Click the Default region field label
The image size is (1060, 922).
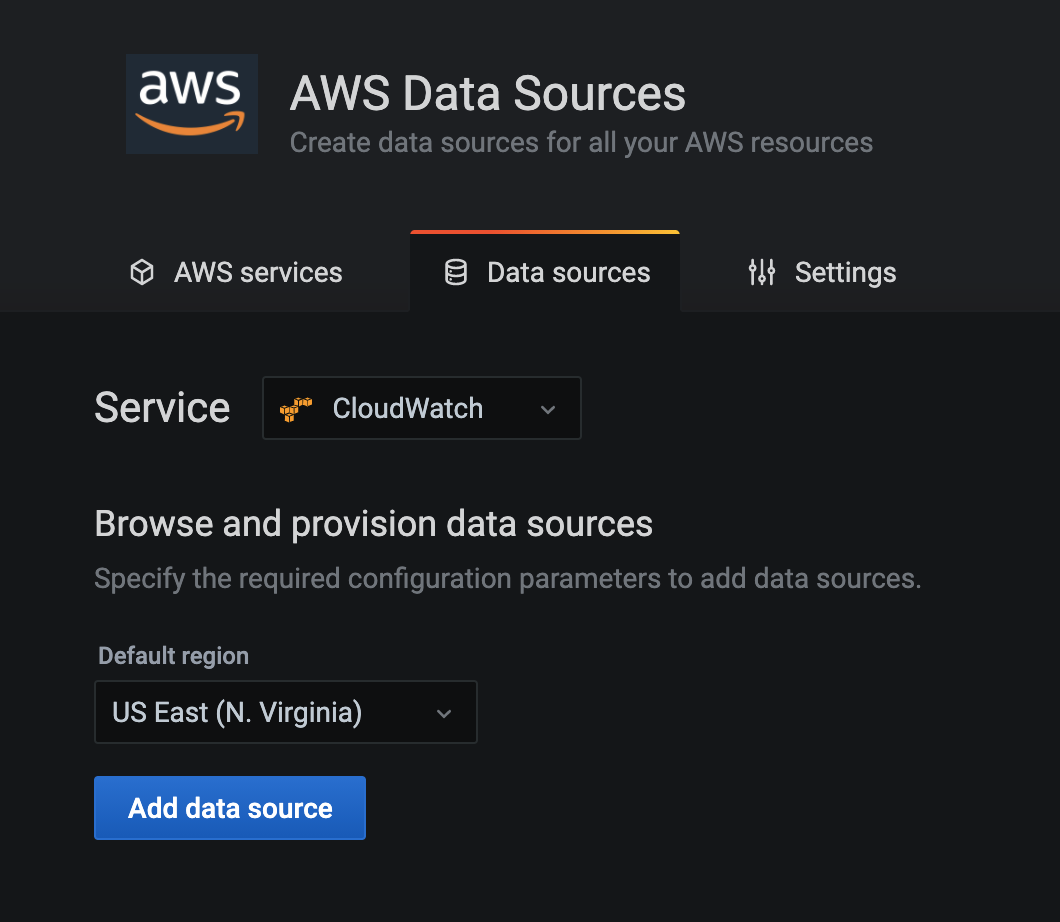point(173,656)
